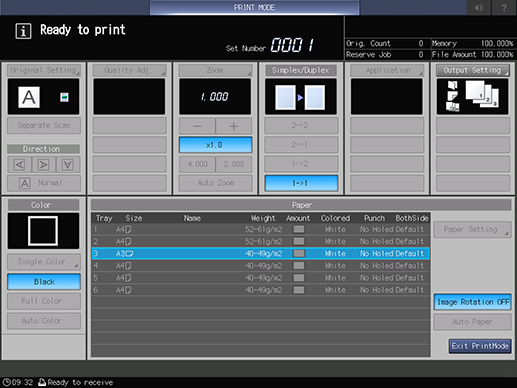
Task: Open the Simplex/Duplex heading
Action: click(301, 70)
